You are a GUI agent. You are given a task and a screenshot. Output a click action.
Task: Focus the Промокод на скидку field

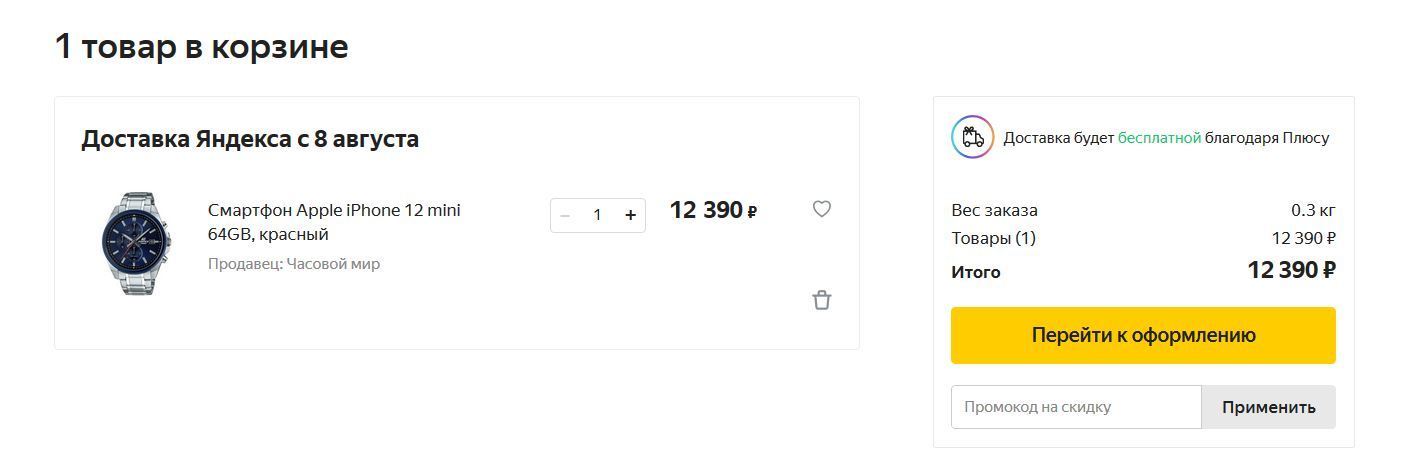1075,407
